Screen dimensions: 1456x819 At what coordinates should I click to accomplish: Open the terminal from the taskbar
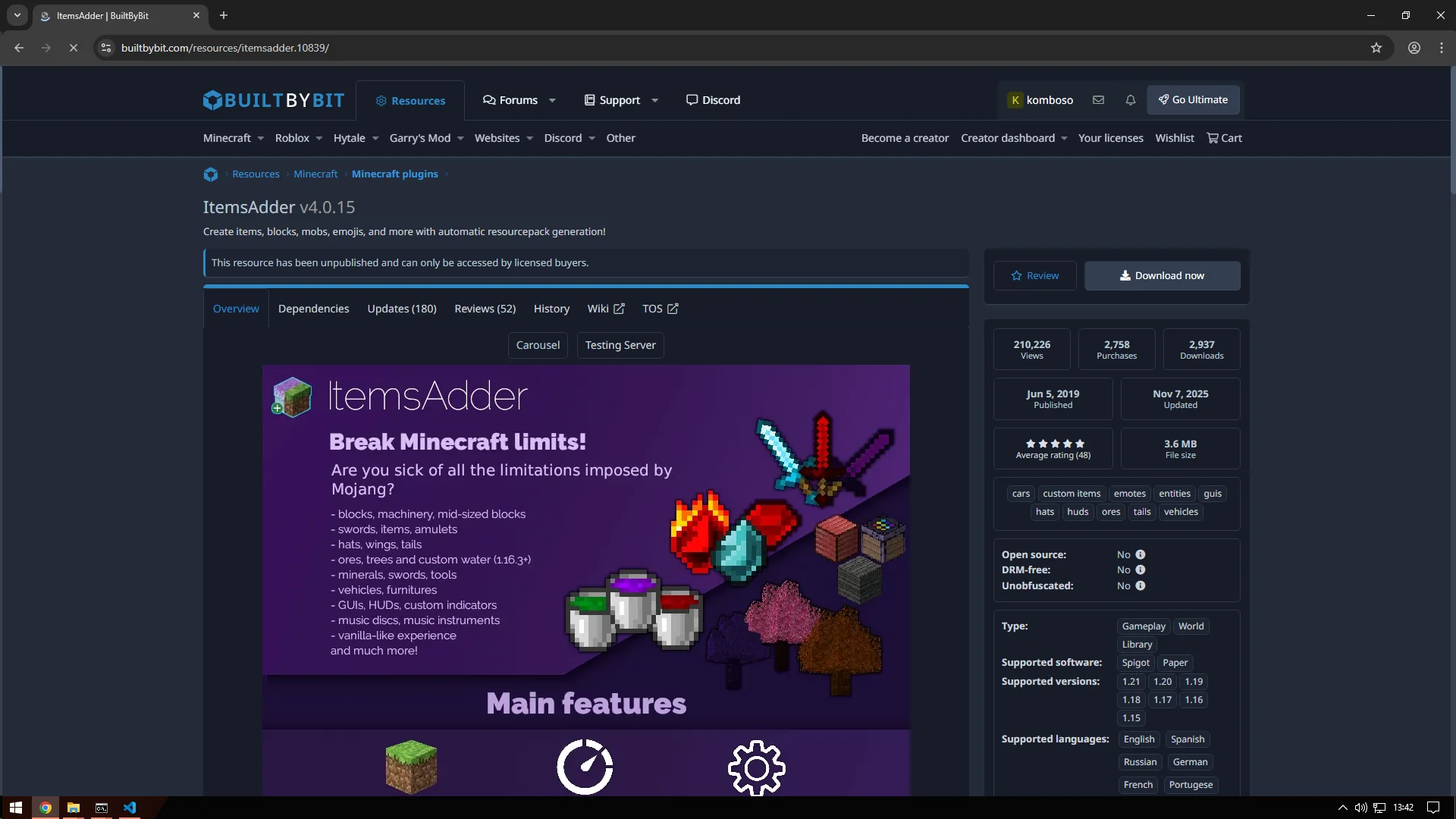tap(102, 808)
